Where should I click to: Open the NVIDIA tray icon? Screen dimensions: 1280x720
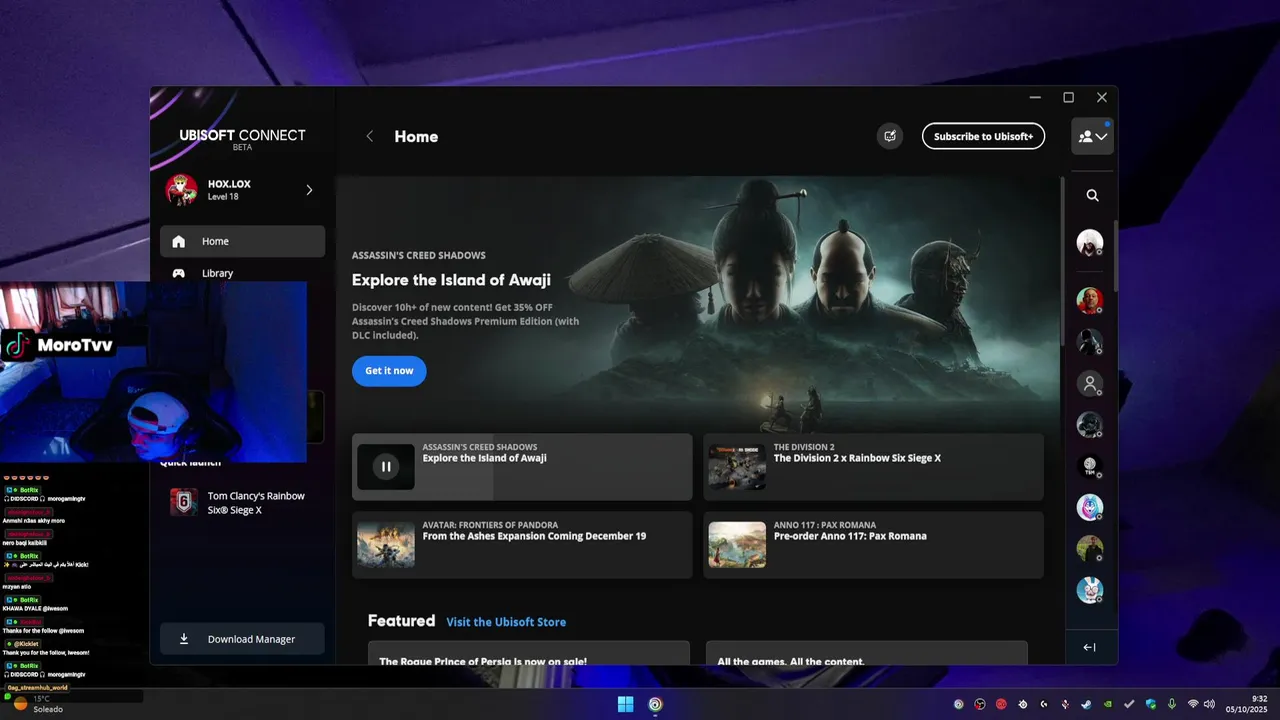(1108, 704)
